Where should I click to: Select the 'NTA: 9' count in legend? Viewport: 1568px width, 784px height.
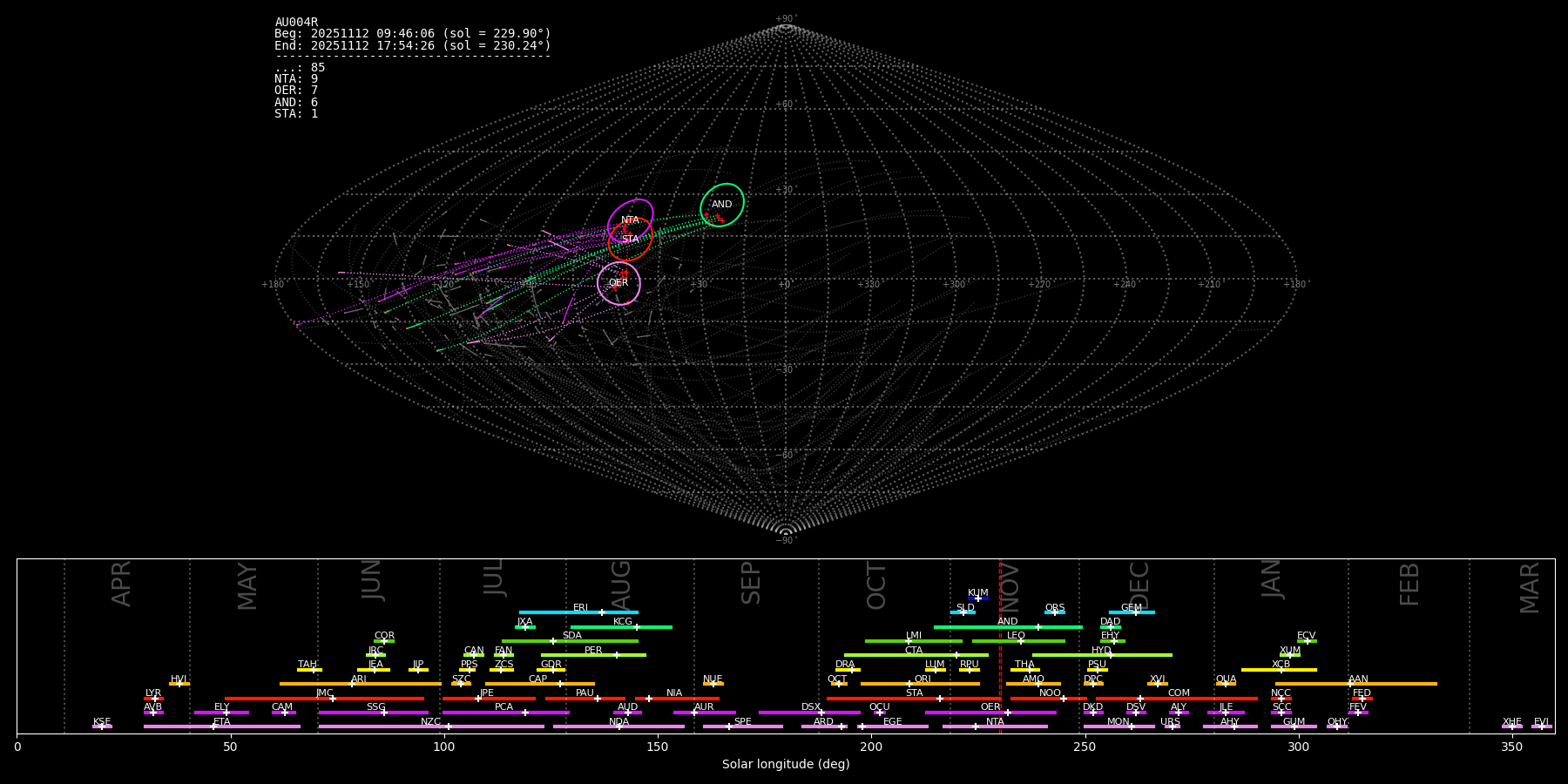296,79
